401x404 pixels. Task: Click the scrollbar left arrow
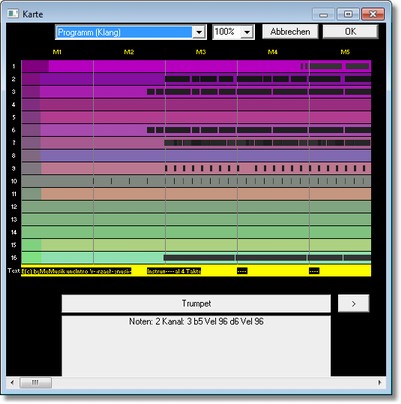(x=12, y=382)
